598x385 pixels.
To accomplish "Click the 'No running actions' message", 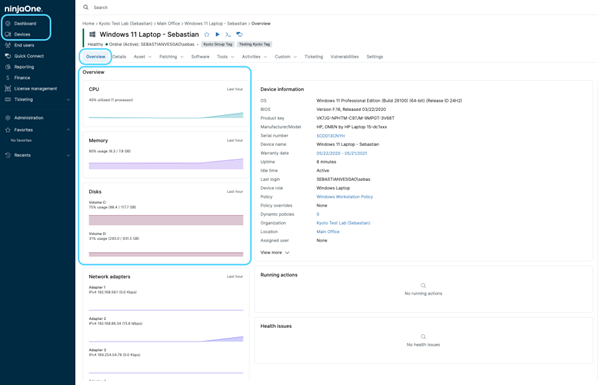I will pos(423,293).
